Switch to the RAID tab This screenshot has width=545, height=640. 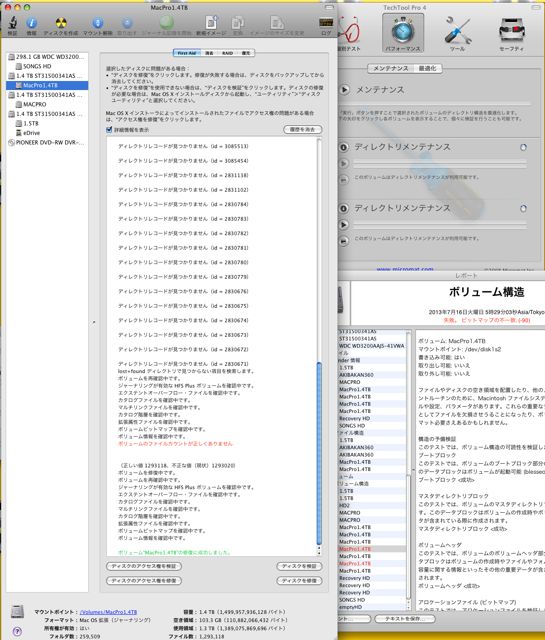point(227,53)
